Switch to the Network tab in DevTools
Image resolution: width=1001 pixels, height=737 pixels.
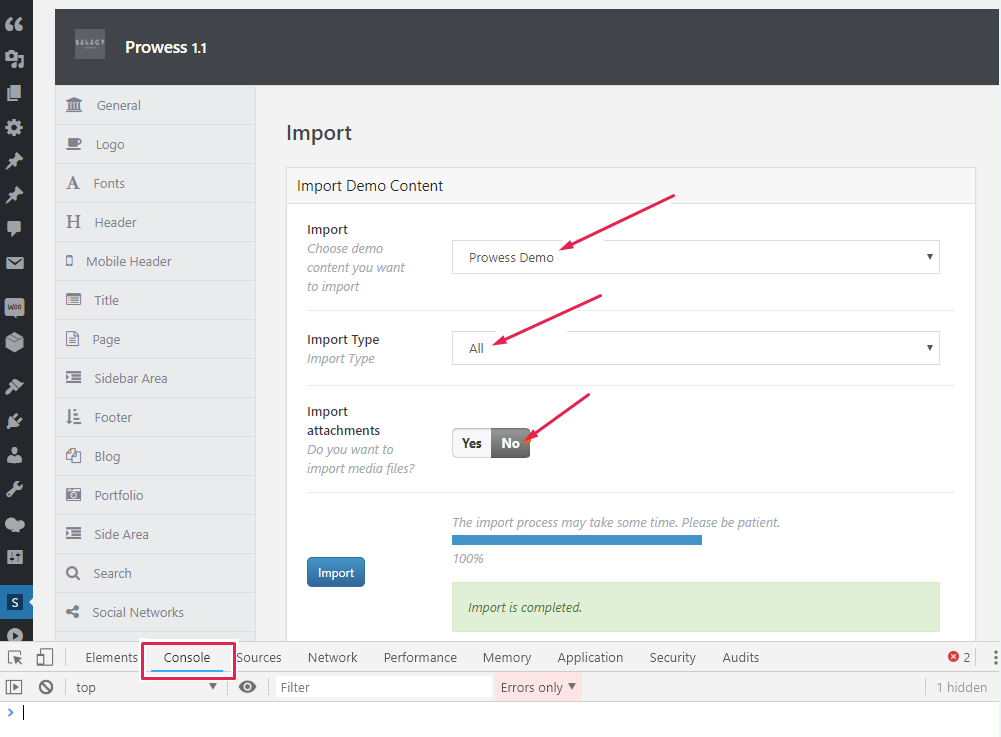(x=332, y=657)
